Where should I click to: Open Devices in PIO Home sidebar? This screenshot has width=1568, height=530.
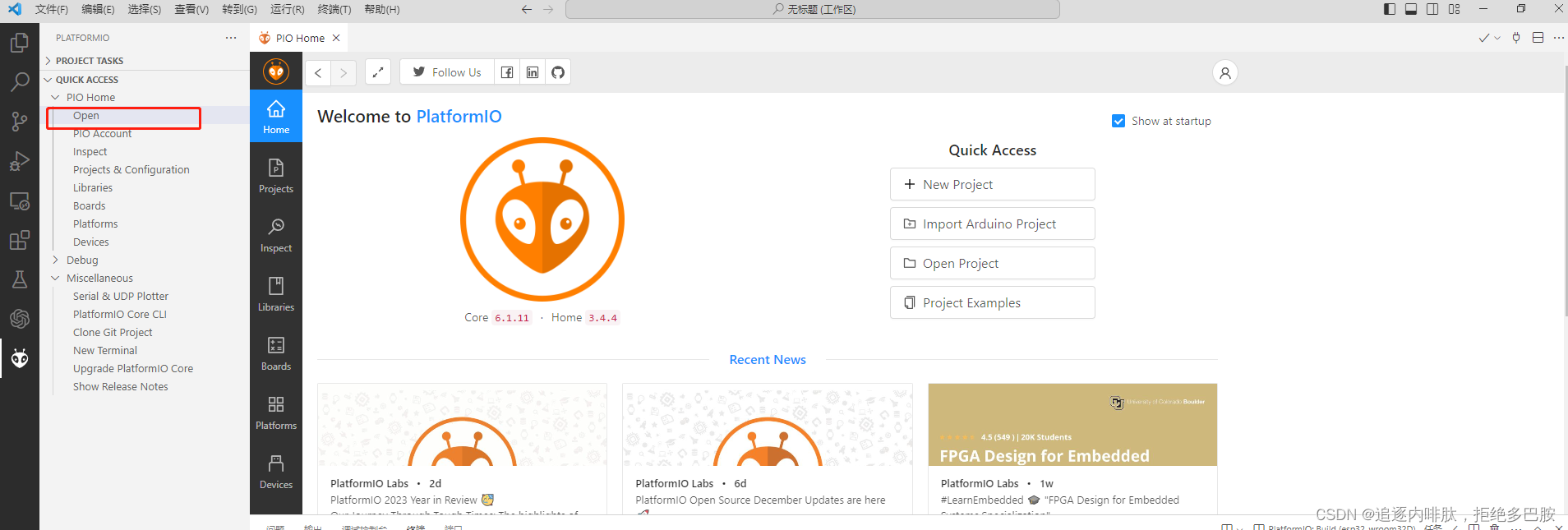tap(276, 472)
